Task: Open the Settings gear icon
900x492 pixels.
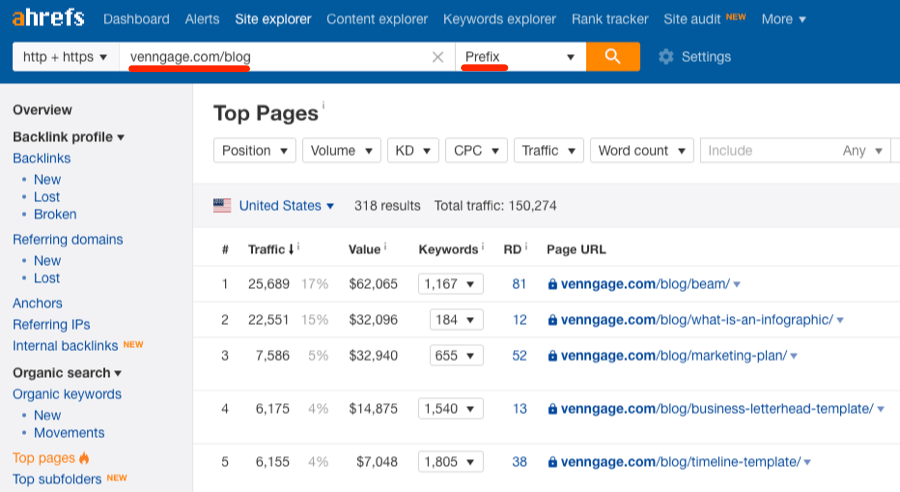Action: 666,57
